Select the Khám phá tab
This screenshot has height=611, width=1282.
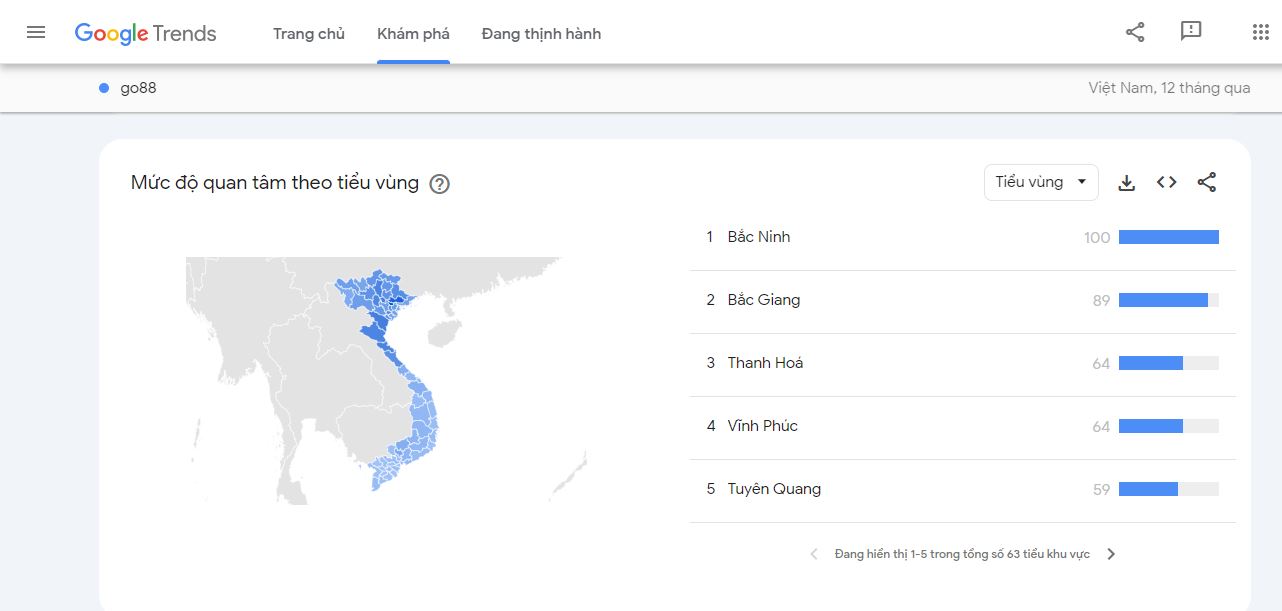pos(413,34)
